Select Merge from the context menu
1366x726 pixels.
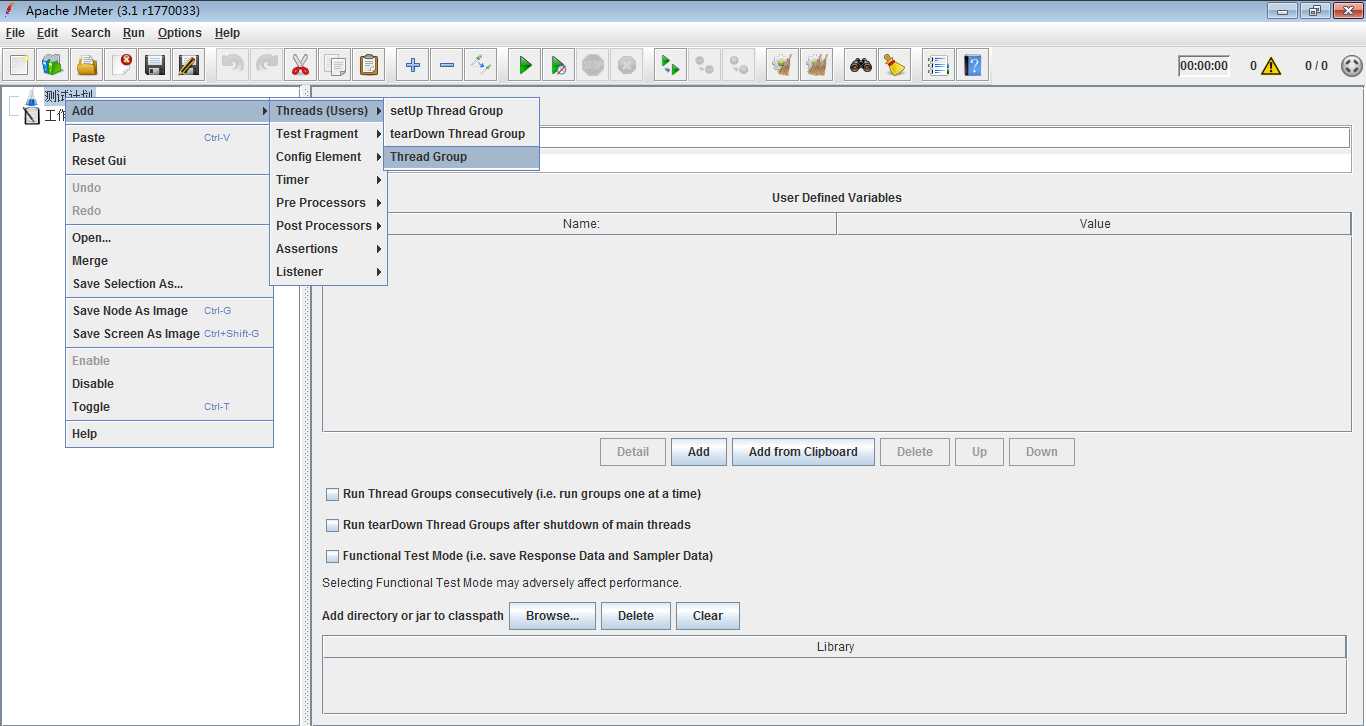coord(169,261)
